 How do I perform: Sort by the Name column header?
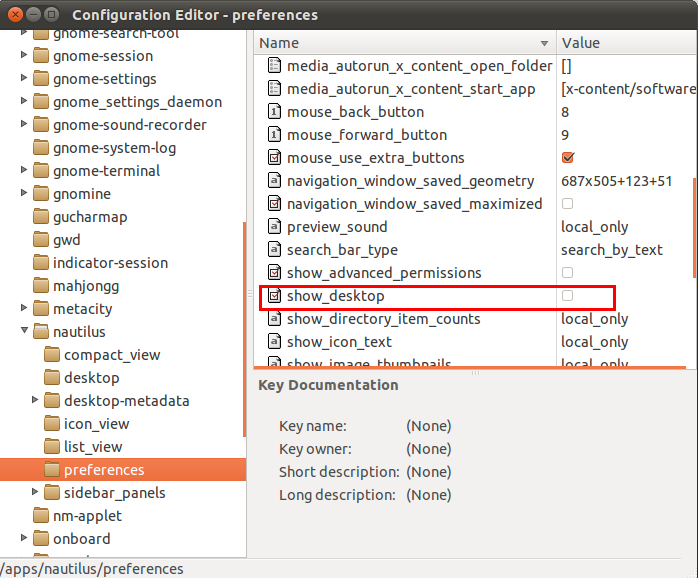400,43
